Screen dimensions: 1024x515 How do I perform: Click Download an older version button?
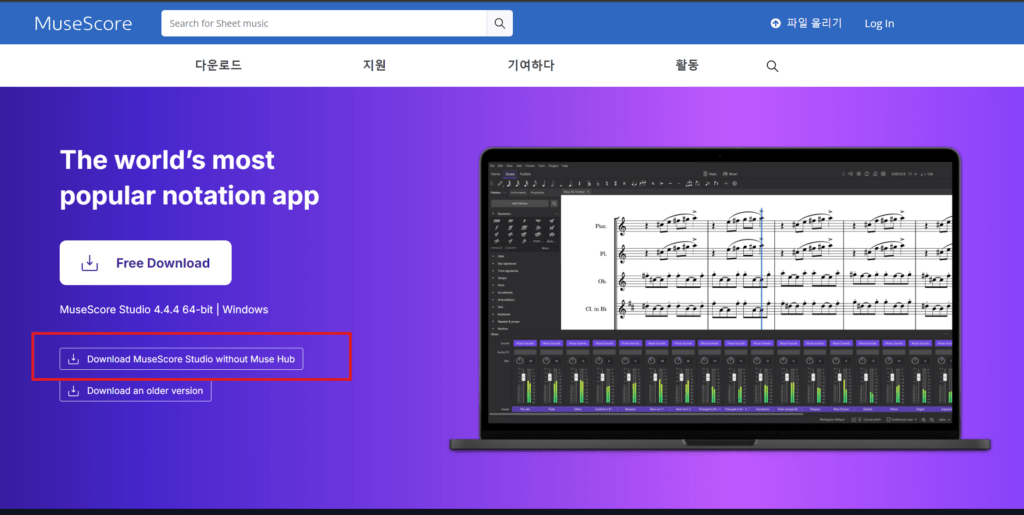(135, 390)
